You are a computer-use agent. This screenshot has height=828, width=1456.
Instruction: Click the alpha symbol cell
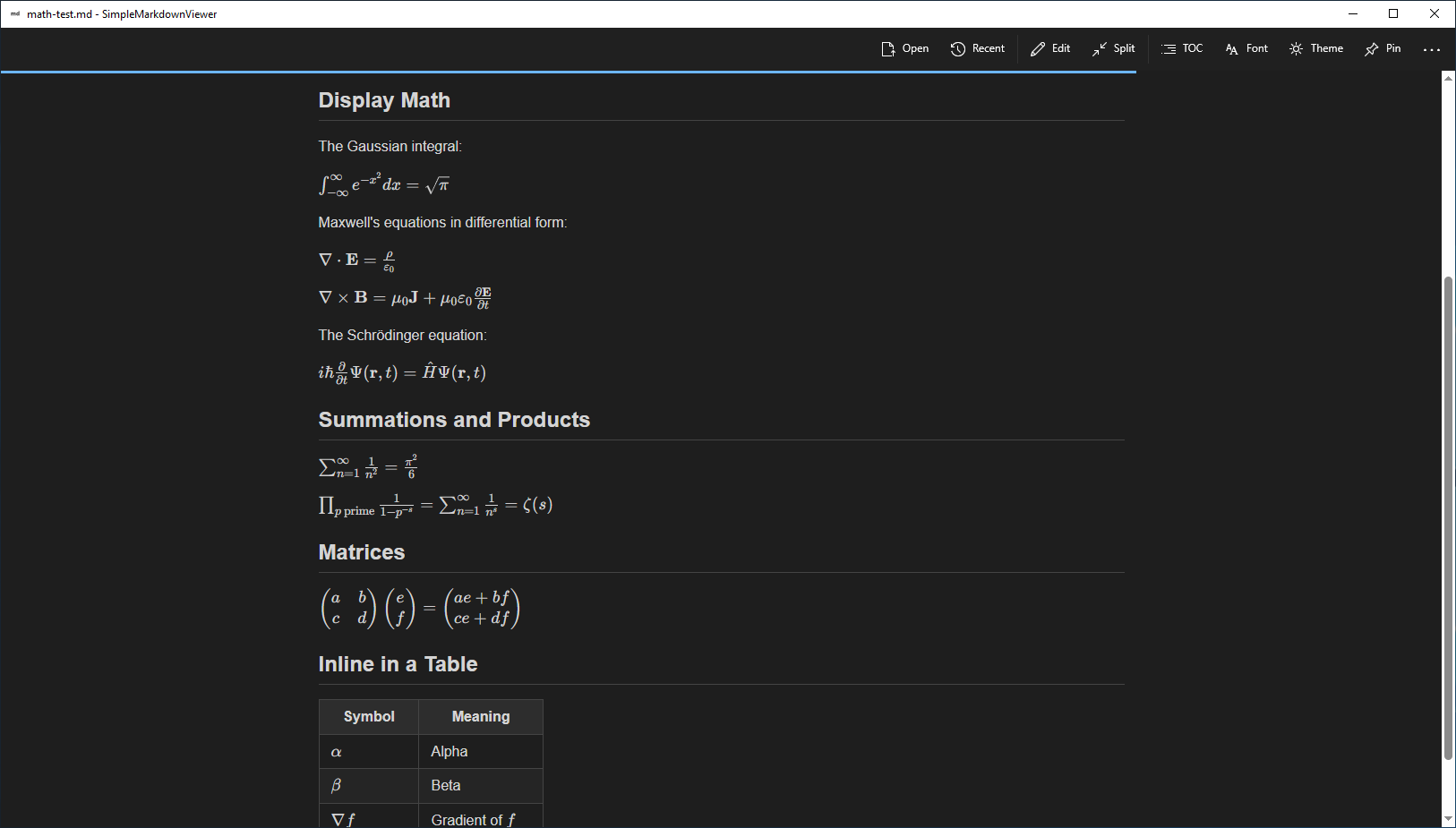pos(369,752)
